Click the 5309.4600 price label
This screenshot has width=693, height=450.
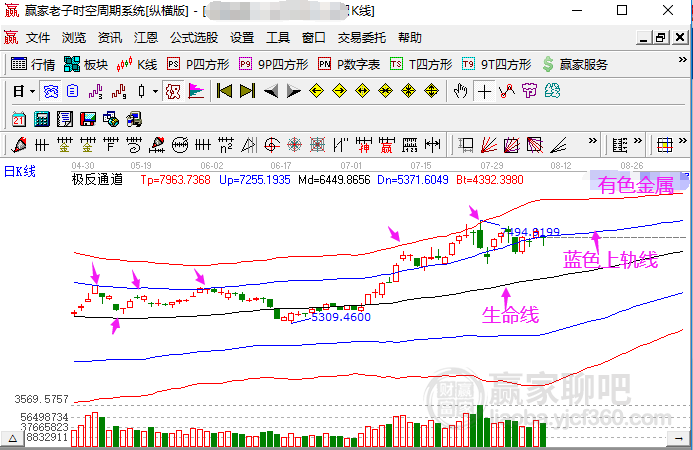click(x=341, y=317)
